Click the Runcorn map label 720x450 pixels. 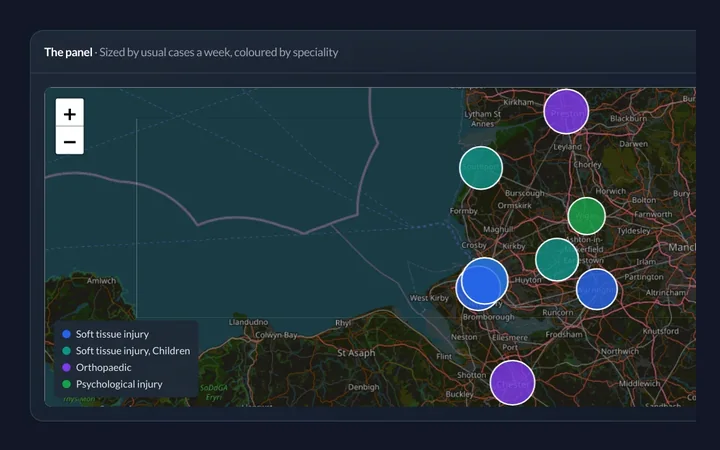(x=557, y=312)
